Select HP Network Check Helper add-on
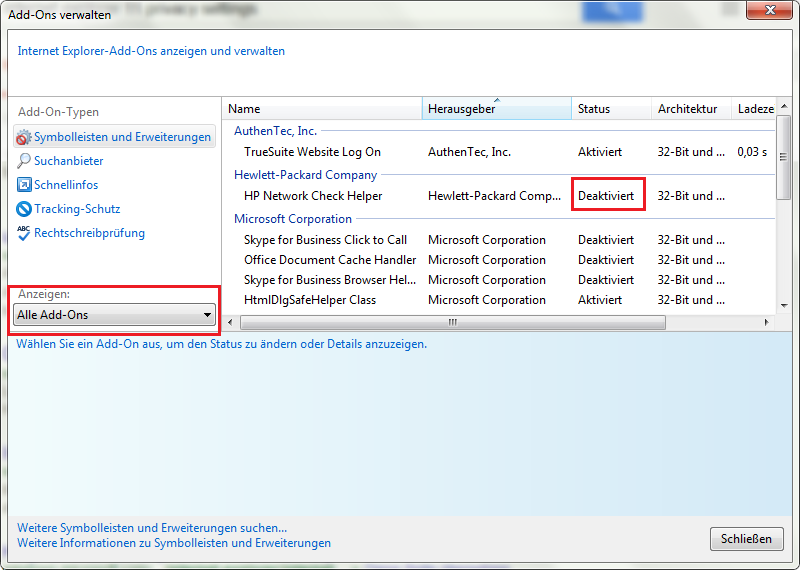This screenshot has height=570, width=800. click(313, 196)
